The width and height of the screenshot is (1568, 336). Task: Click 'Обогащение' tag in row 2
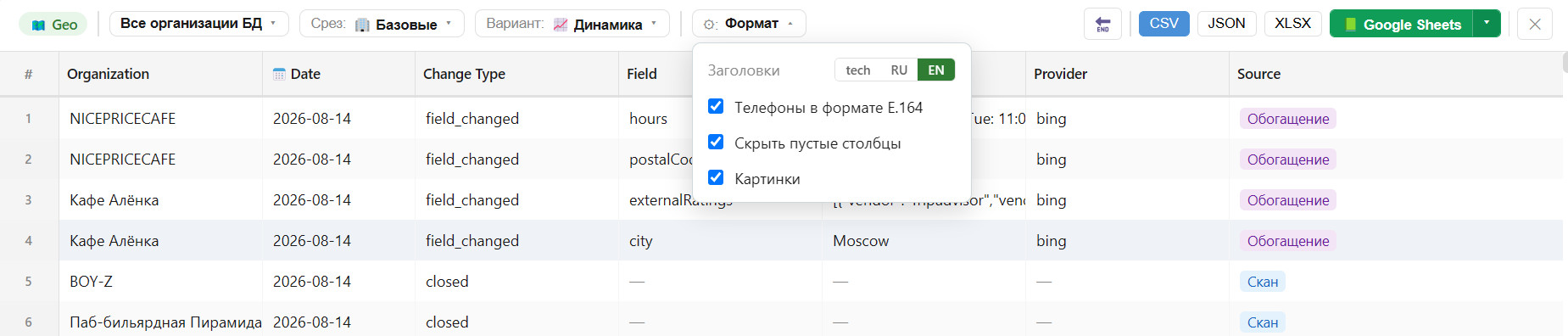point(1287,160)
